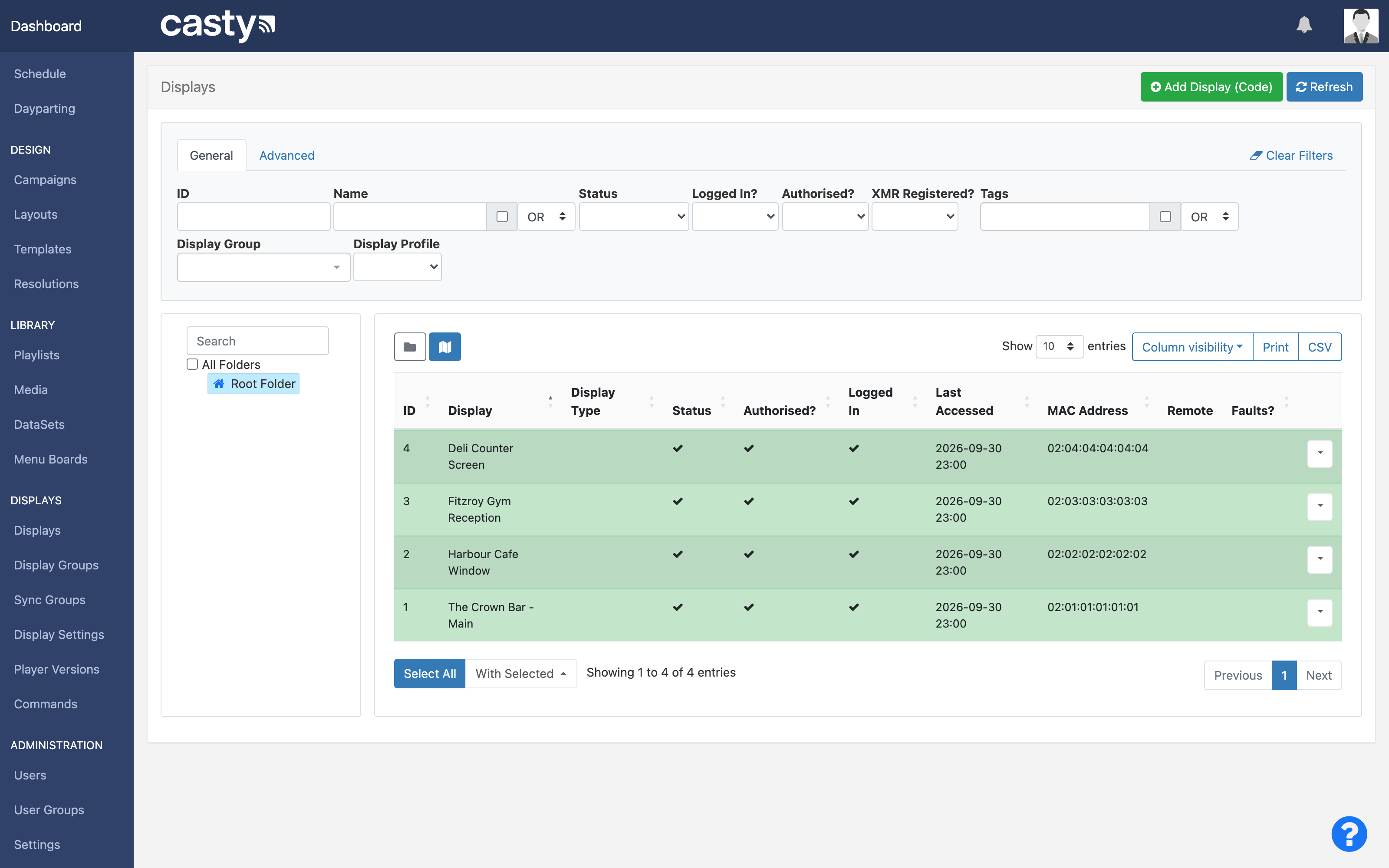Open row menu for The Crown Bar

1320,612
